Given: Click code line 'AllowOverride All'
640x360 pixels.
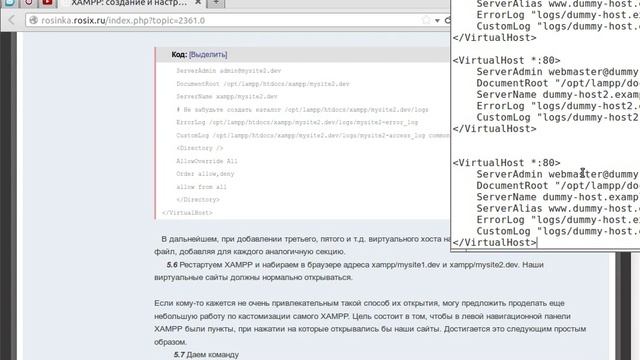Looking at the screenshot, I should point(207,161).
